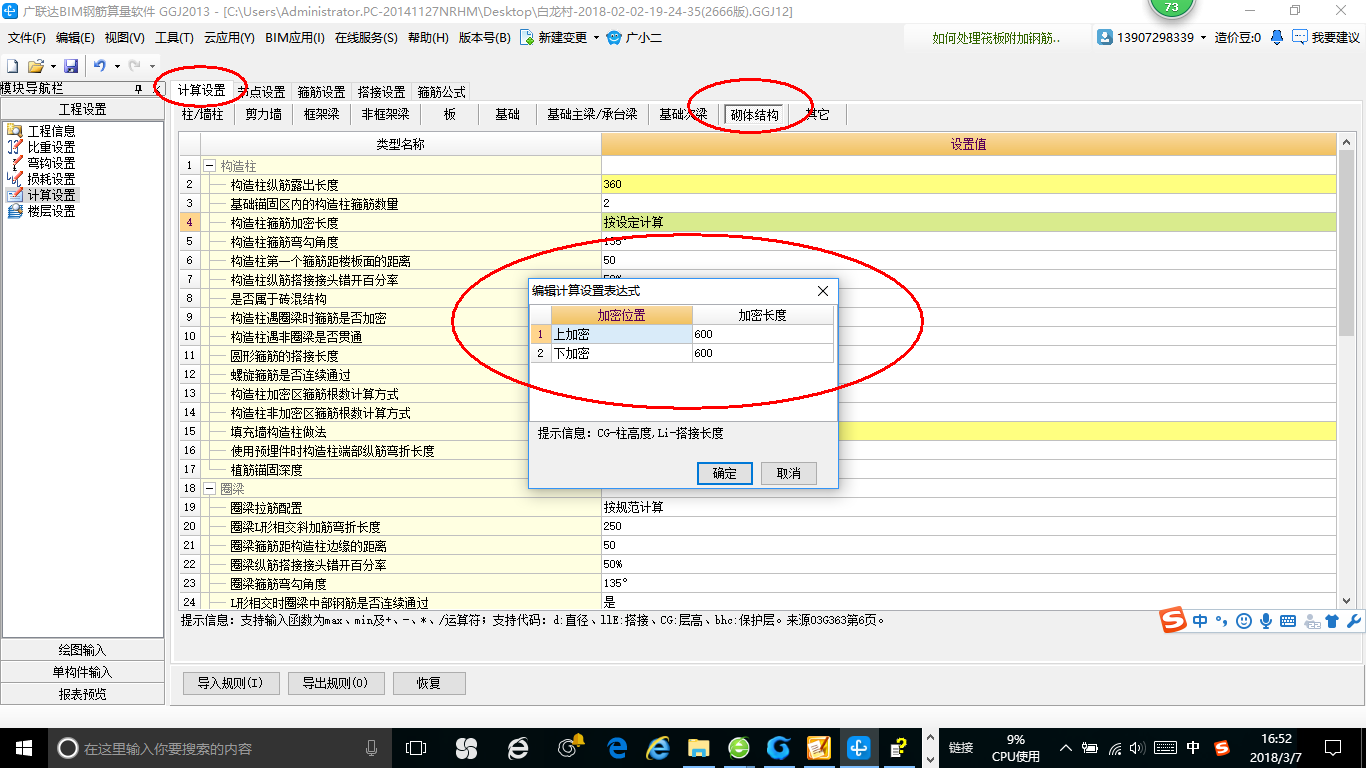Click the Sogou emoji smiley icon

pyautogui.click(x=1243, y=621)
